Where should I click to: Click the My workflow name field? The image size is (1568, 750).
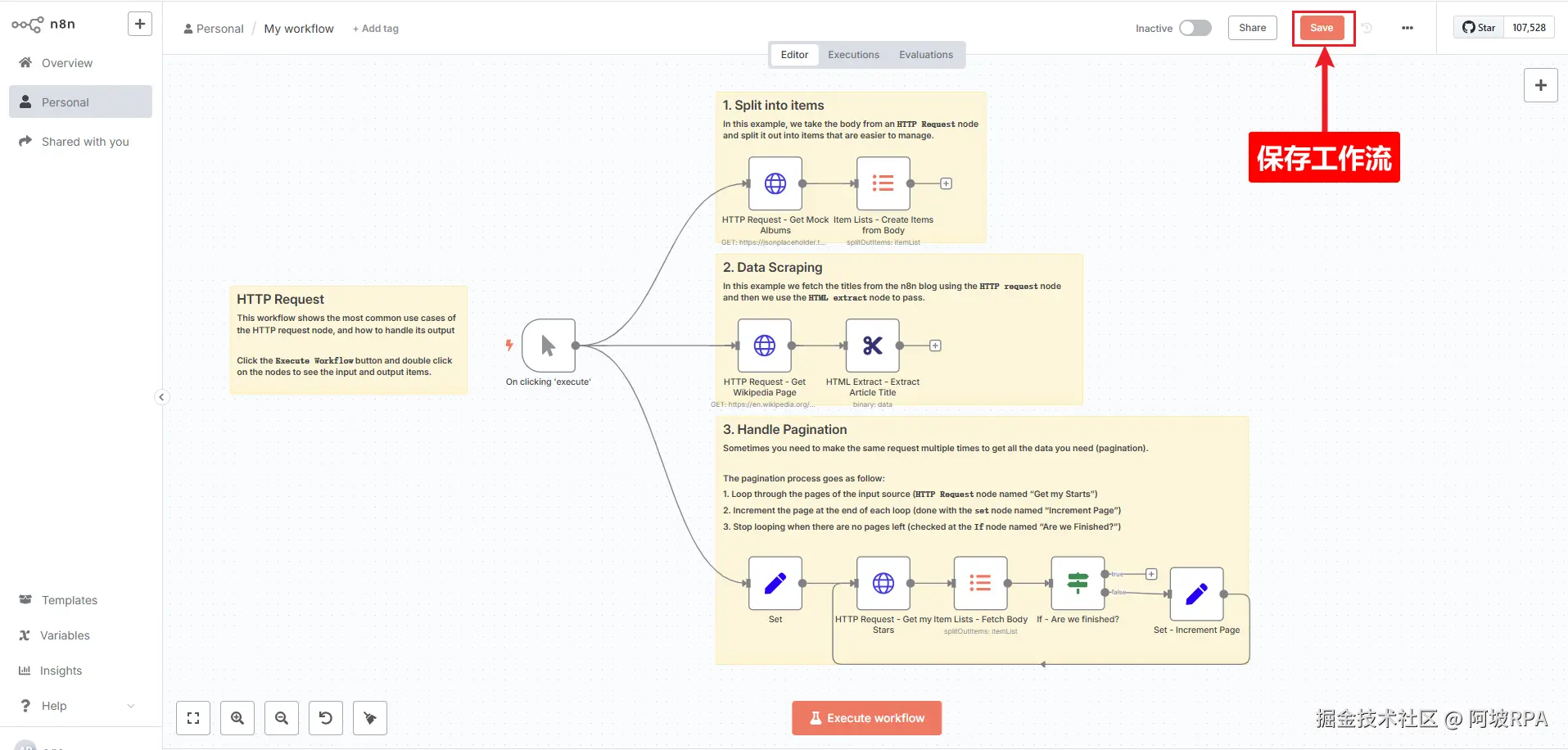pyautogui.click(x=299, y=29)
